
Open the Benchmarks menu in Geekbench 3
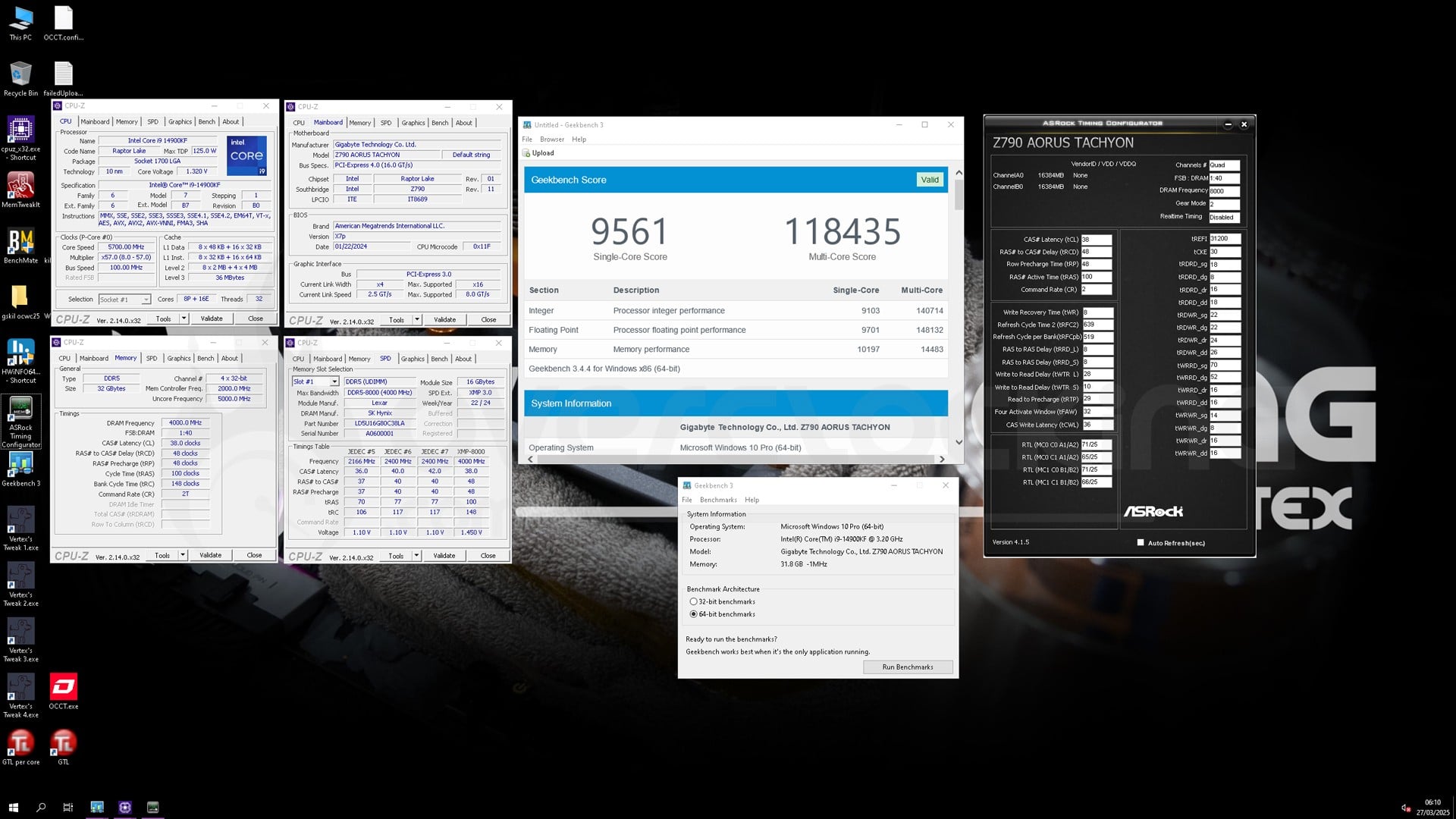(718, 500)
